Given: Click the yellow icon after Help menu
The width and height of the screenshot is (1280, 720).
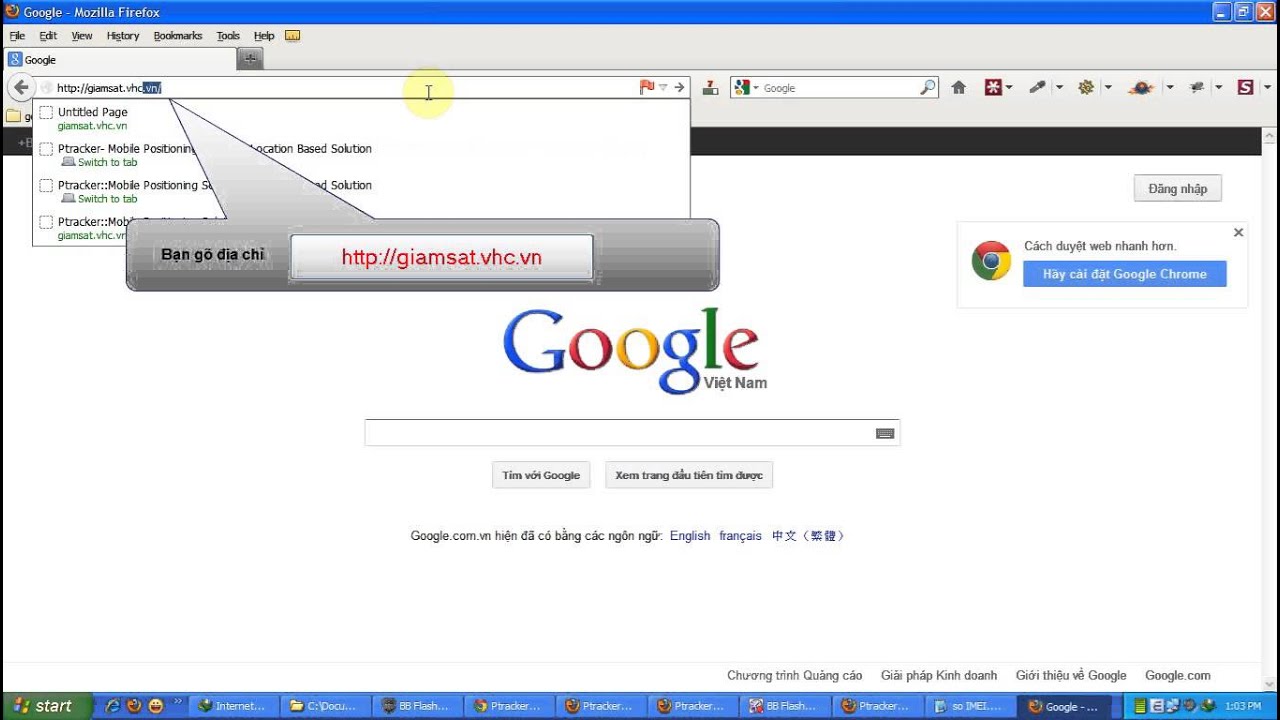Looking at the screenshot, I should [292, 36].
